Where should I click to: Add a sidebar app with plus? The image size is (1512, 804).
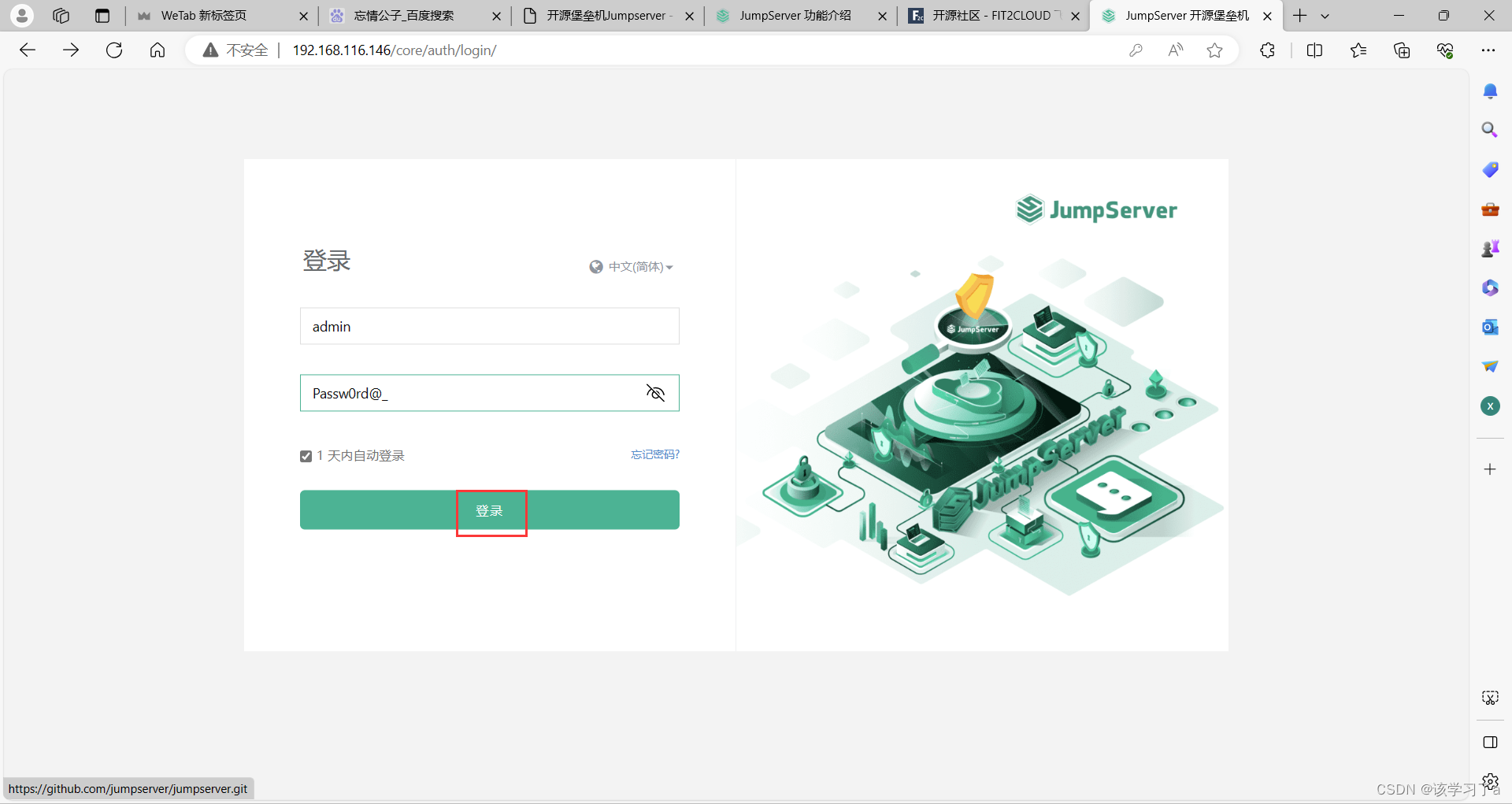pos(1490,469)
